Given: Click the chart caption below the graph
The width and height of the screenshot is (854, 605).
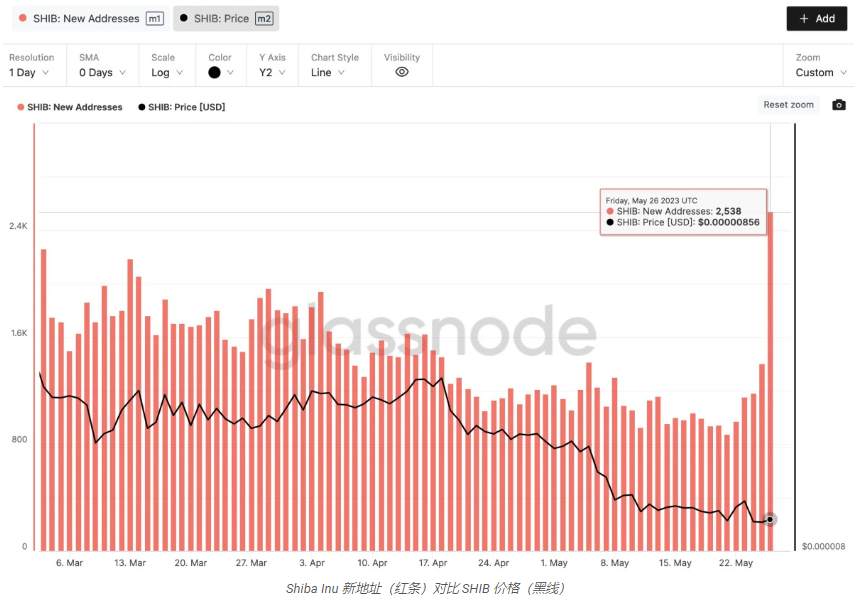Looking at the screenshot, I should (x=427, y=589).
